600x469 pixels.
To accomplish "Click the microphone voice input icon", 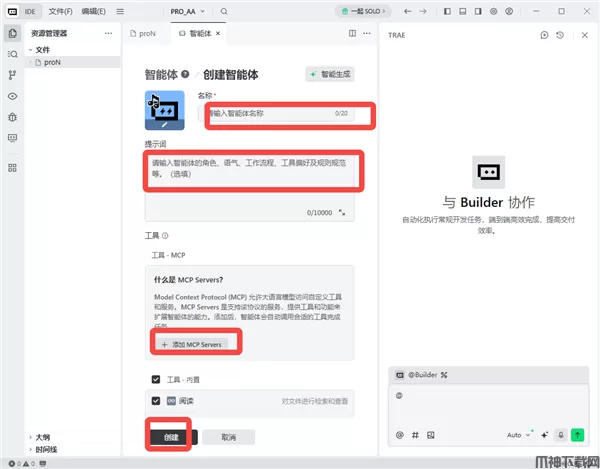I will tap(561, 435).
